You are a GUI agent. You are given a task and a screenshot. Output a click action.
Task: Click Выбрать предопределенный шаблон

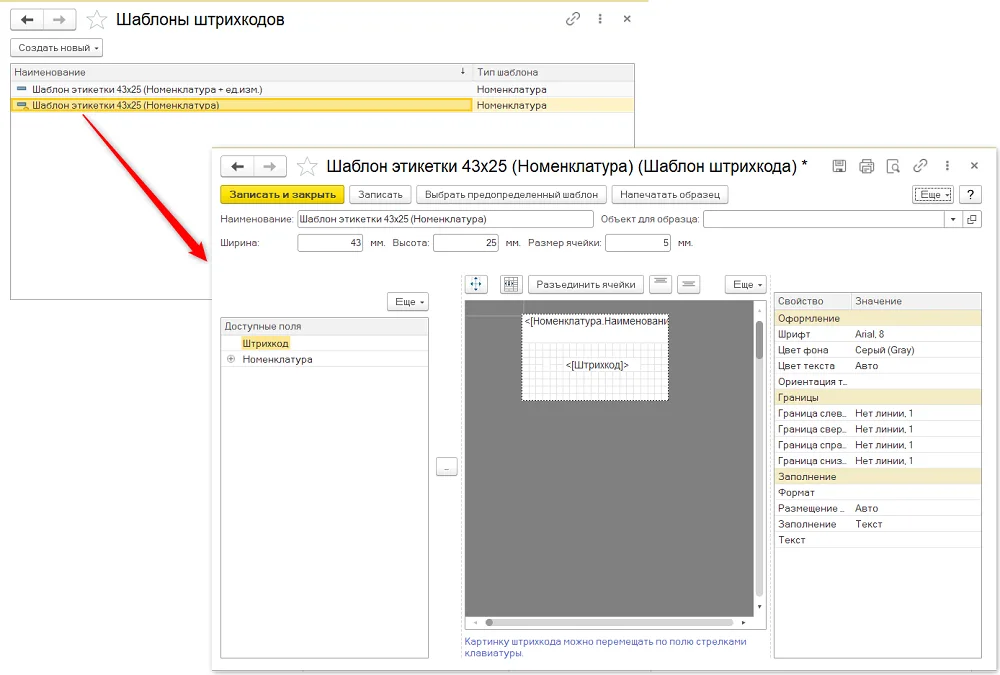coord(511,195)
